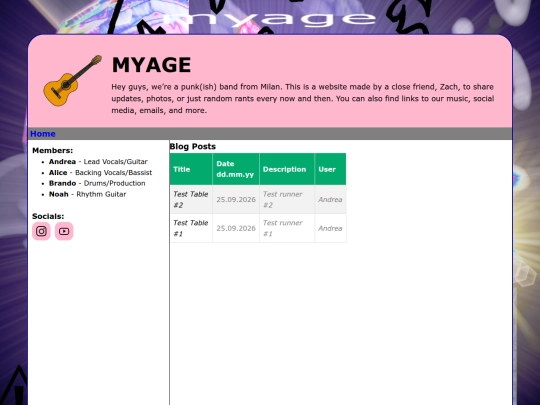Open the Test Table #1 post

pyautogui.click(x=190, y=228)
